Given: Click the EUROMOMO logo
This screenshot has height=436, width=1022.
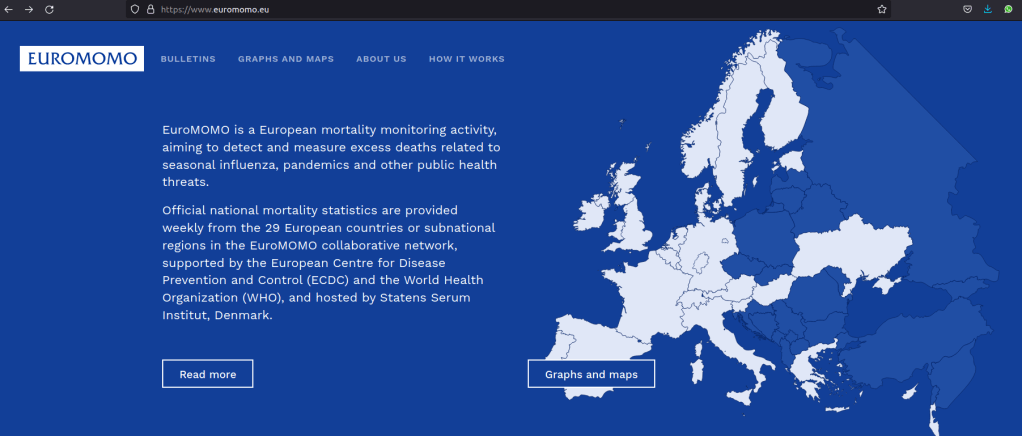Looking at the screenshot, I should click(x=82, y=59).
